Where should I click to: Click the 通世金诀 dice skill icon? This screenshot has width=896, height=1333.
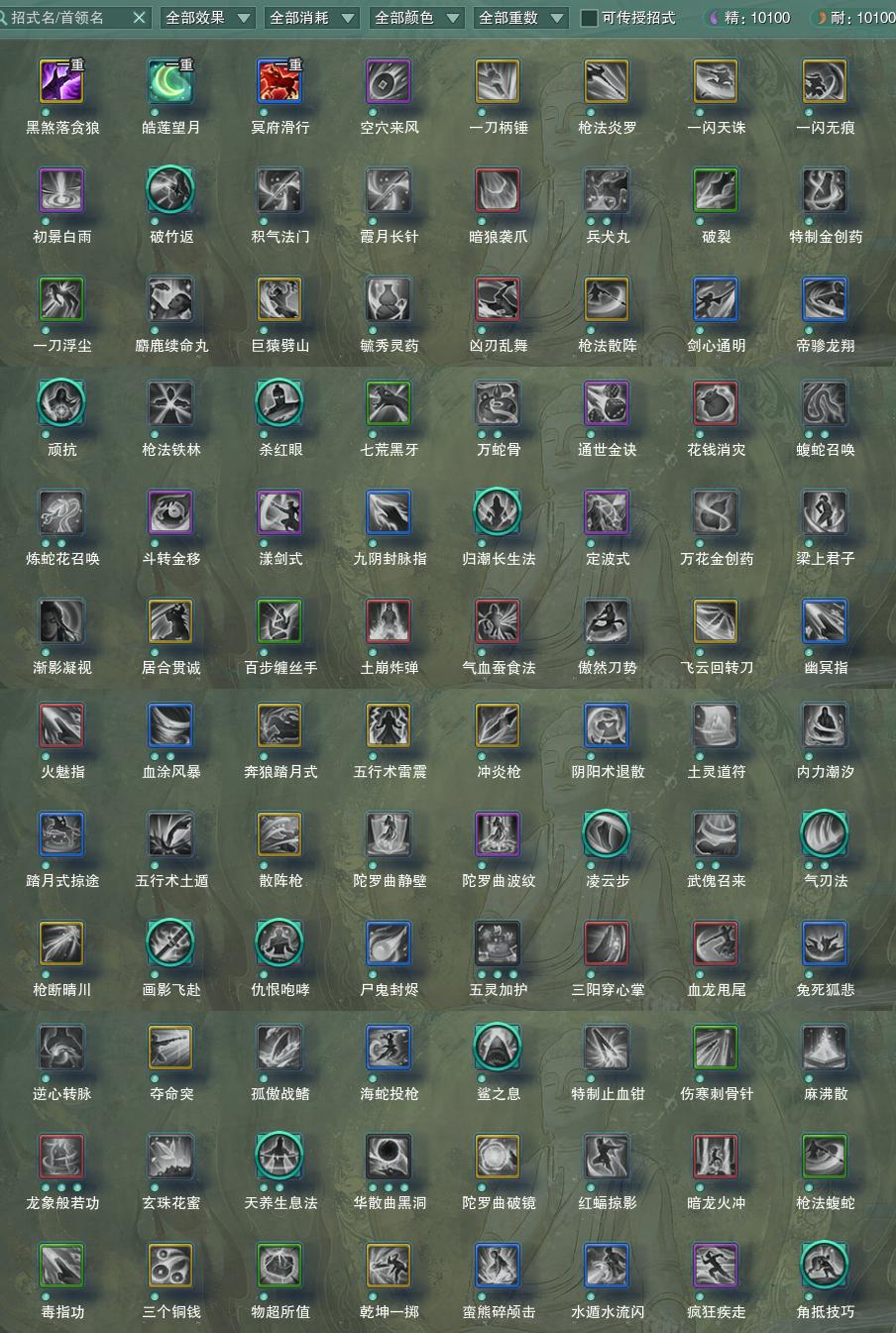[607, 403]
